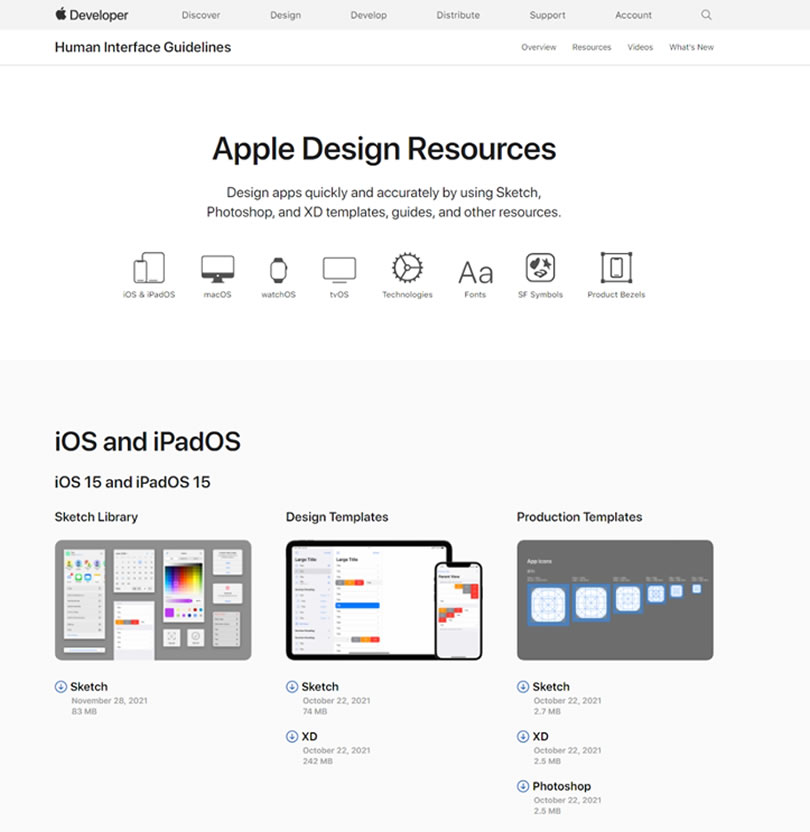Click the 'Apple Design Resources' page title
The width and height of the screenshot is (810, 832).
pyautogui.click(x=384, y=149)
